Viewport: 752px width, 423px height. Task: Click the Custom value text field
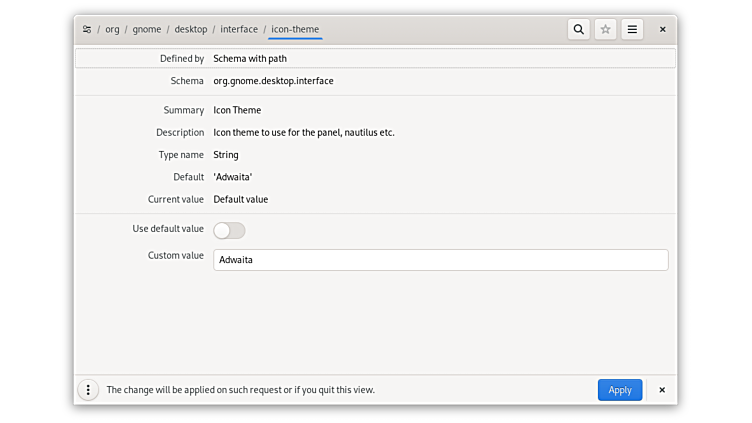point(440,260)
